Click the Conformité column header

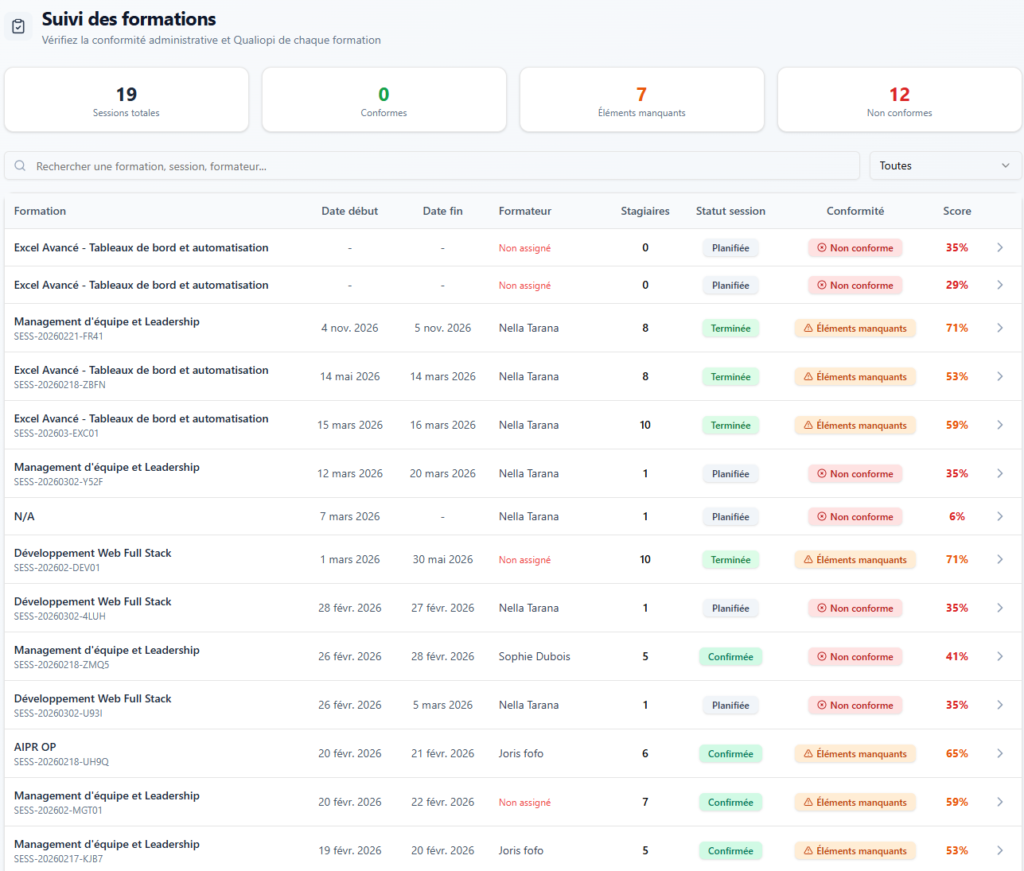[x=855, y=211]
